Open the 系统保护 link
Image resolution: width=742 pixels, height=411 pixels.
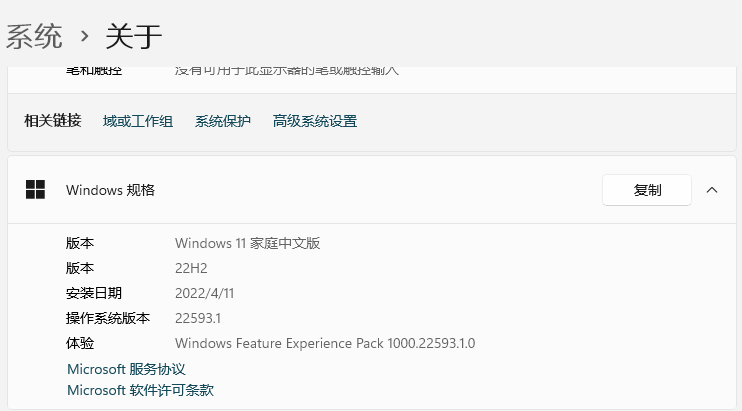[x=223, y=121]
